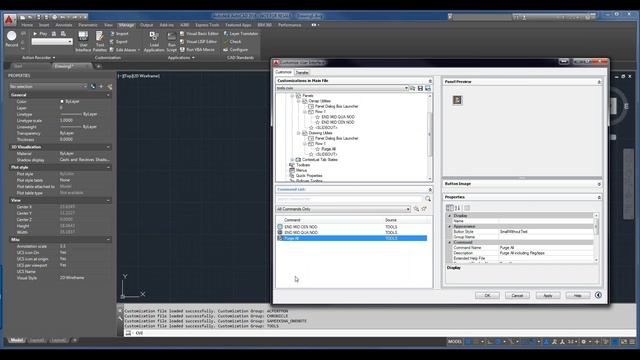Viewport: 640px width, 360px height.
Task: Open the Express Tools ribbon tab
Action: tap(207, 25)
